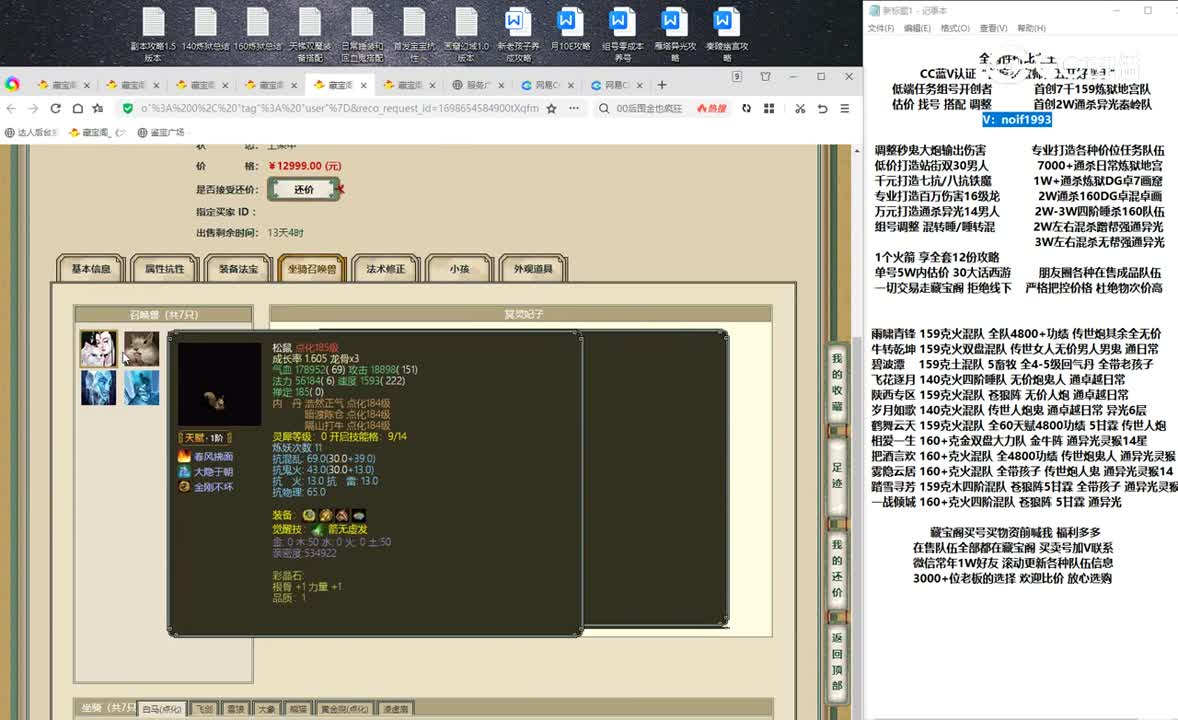The image size is (1178, 720).
Task: Open 足迹 side button
Action: 837,475
